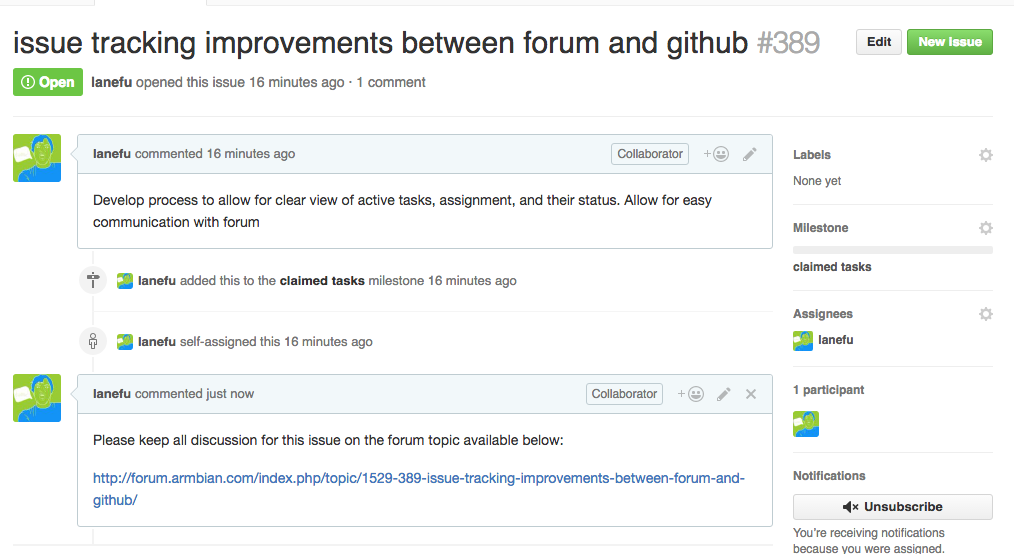Click lanefu avatar beside first comment
1014x554 pixels.
coord(37,158)
